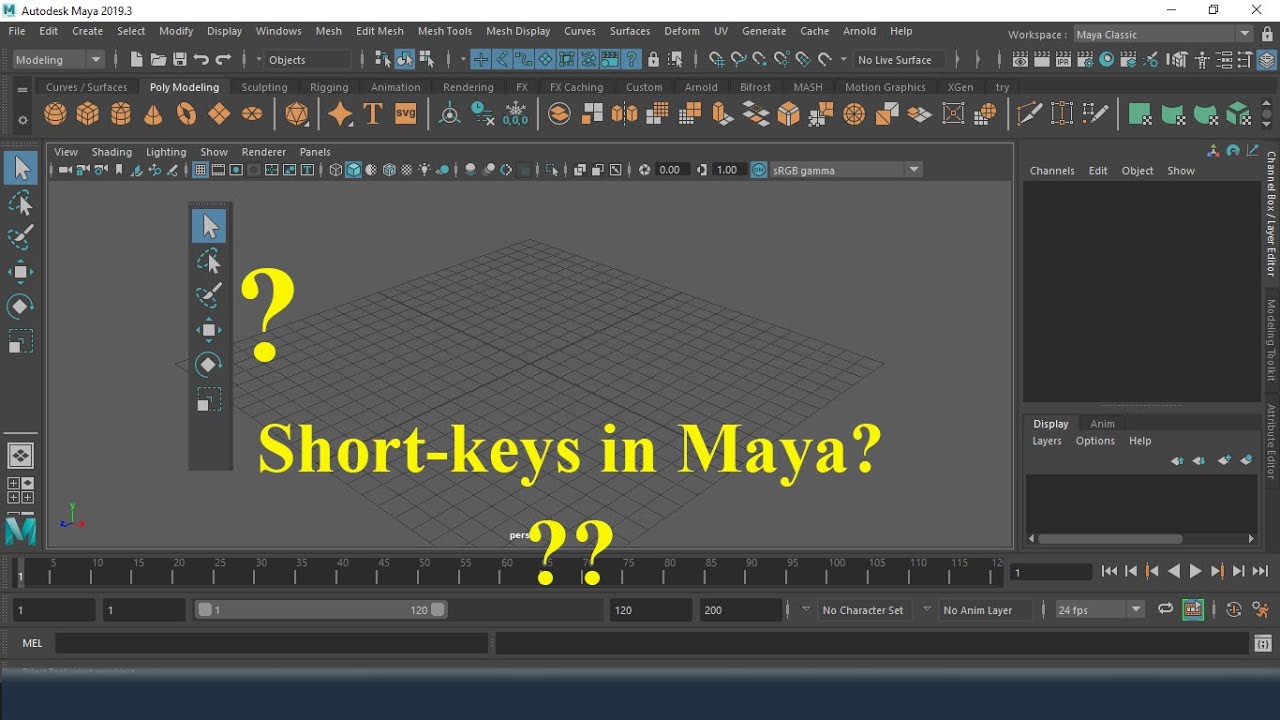This screenshot has height=720, width=1280.
Task: Click the SVG import shelf icon
Action: click(x=405, y=114)
